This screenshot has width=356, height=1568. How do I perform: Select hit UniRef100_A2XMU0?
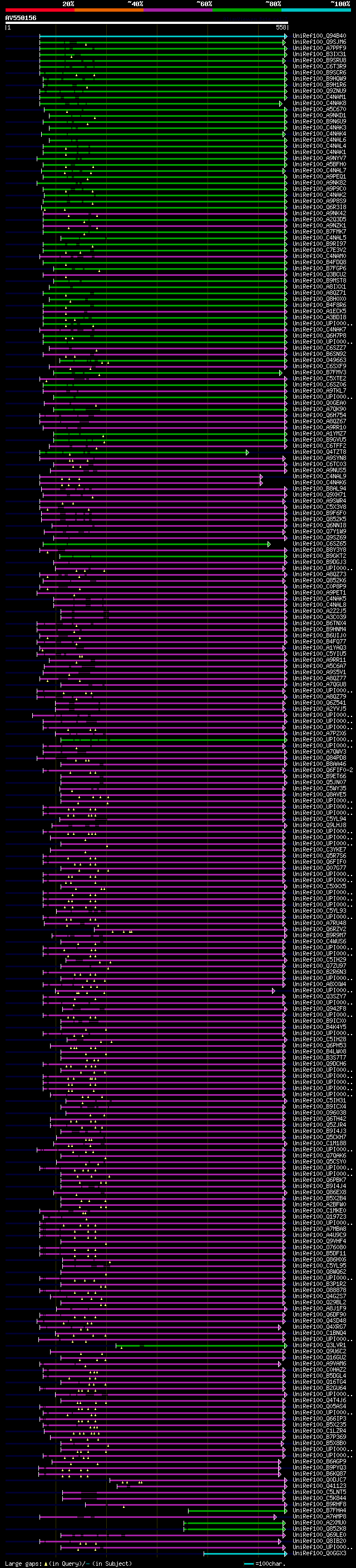coord(319,1522)
